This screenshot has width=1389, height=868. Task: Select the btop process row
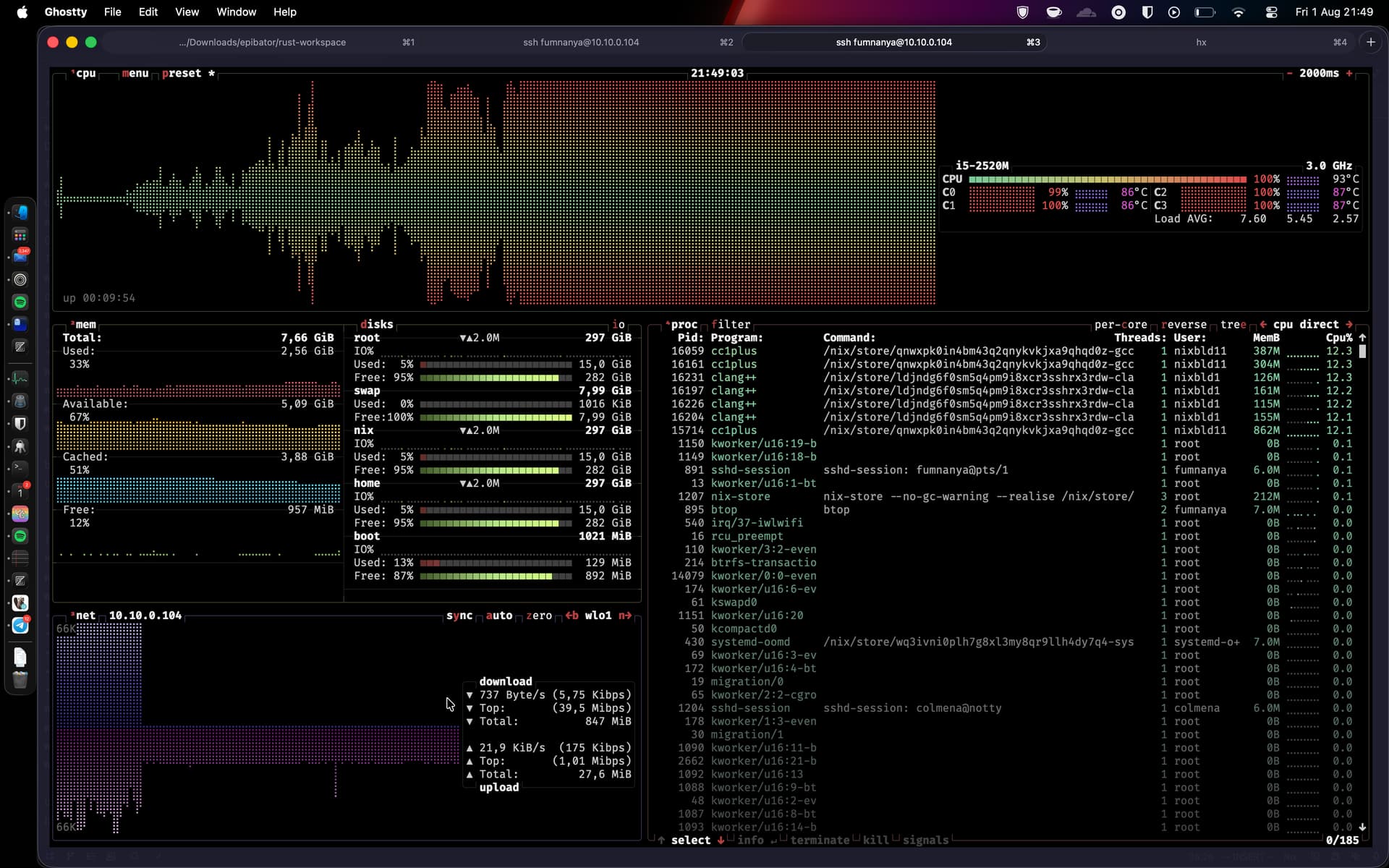click(1011, 509)
